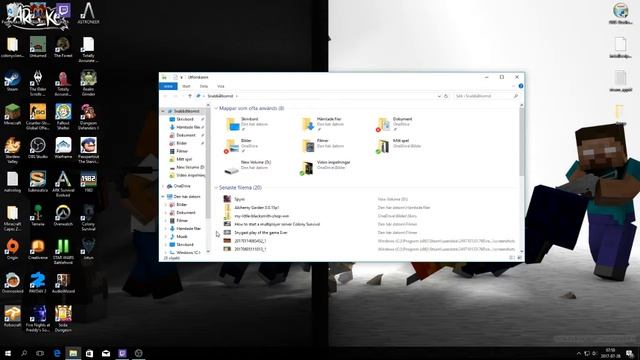Switch Explorer to large icons view button
The height and width of the screenshot is (360, 640).
[x=520, y=258]
